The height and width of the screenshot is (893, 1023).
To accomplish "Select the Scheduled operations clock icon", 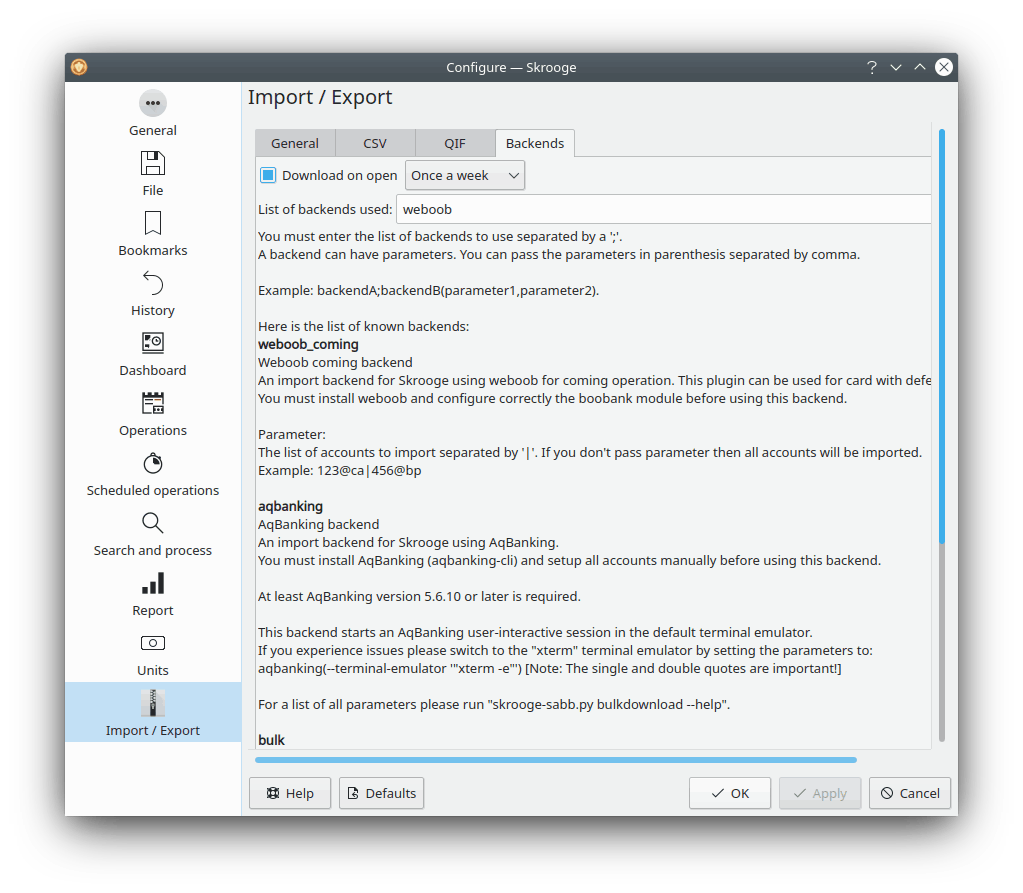I will tap(153, 463).
